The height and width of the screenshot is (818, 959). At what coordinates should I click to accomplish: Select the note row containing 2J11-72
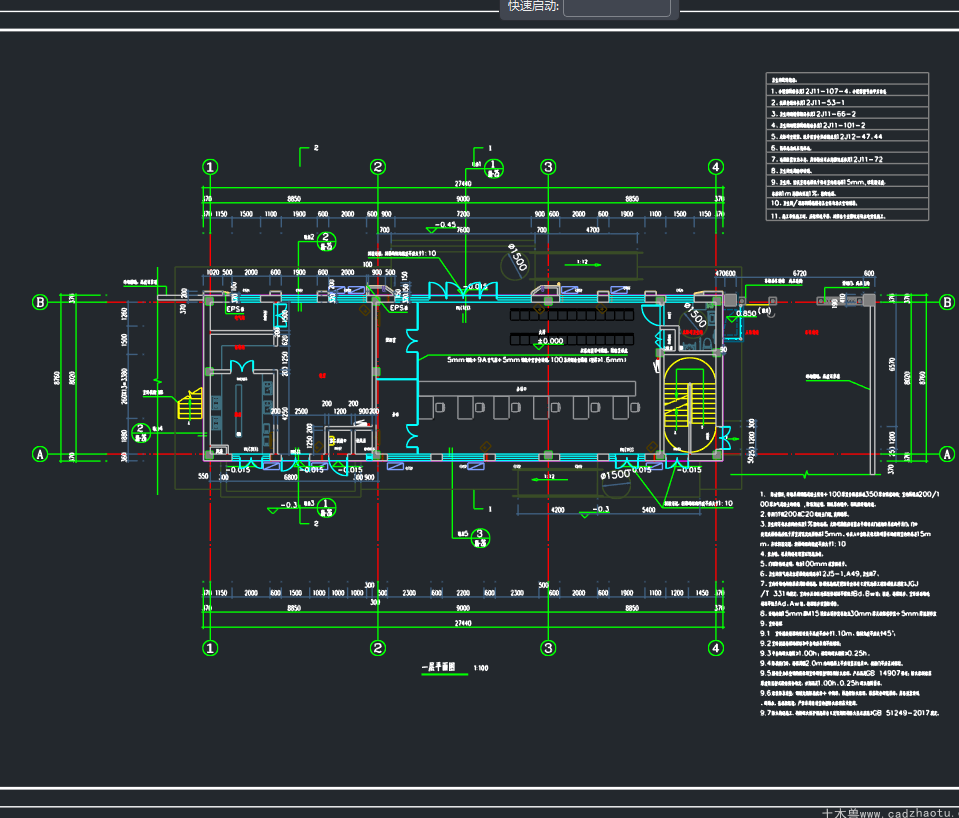click(847, 159)
